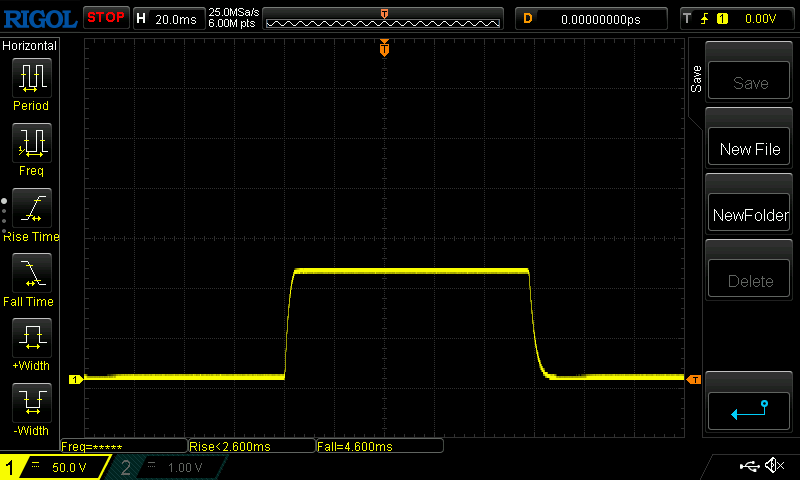The height and width of the screenshot is (480, 800).
Task: Click the delay 0.00000000ps field
Action: [x=591, y=19]
